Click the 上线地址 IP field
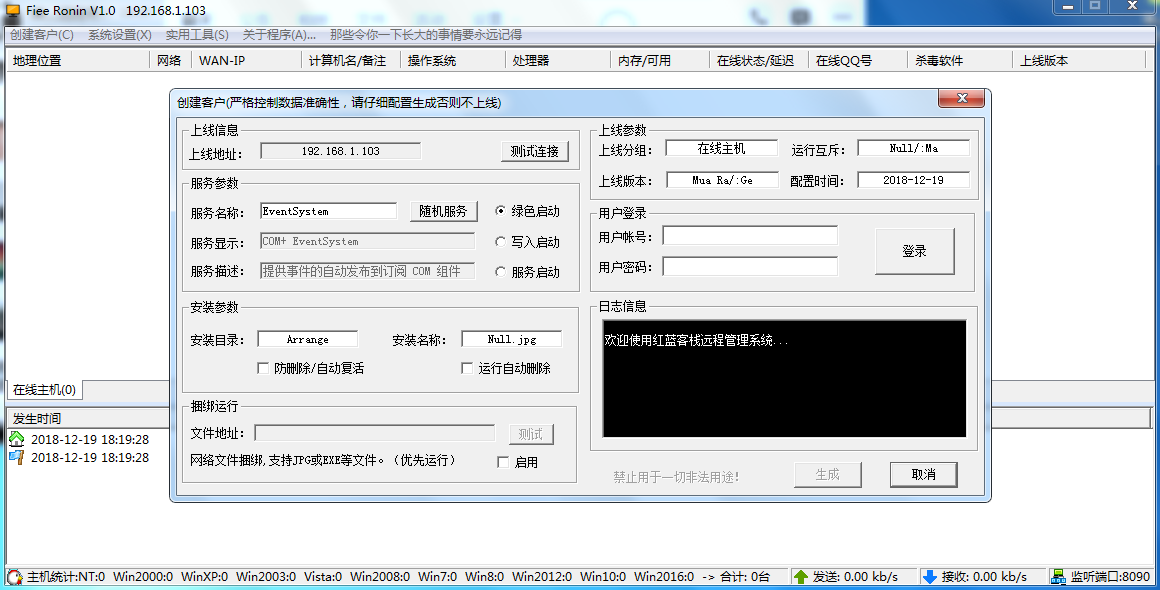The image size is (1160, 590). (x=341, y=151)
